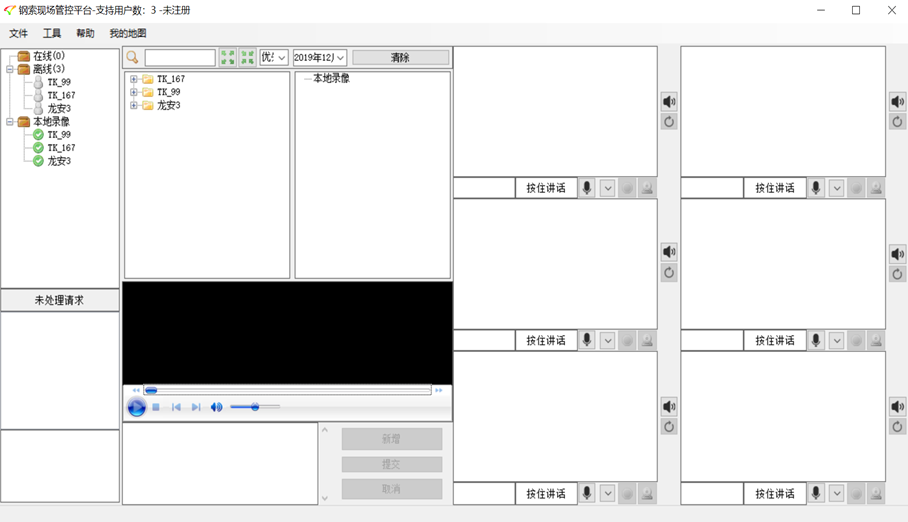Click 按住讲话 under the top-left panel

[546, 188]
